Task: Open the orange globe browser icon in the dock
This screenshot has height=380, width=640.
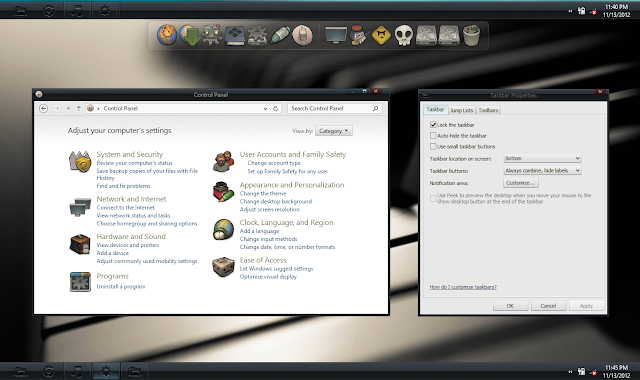Action: (167, 35)
